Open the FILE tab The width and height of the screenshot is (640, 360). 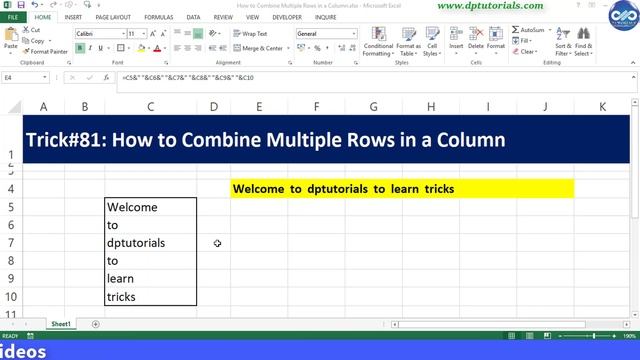[x=13, y=17]
